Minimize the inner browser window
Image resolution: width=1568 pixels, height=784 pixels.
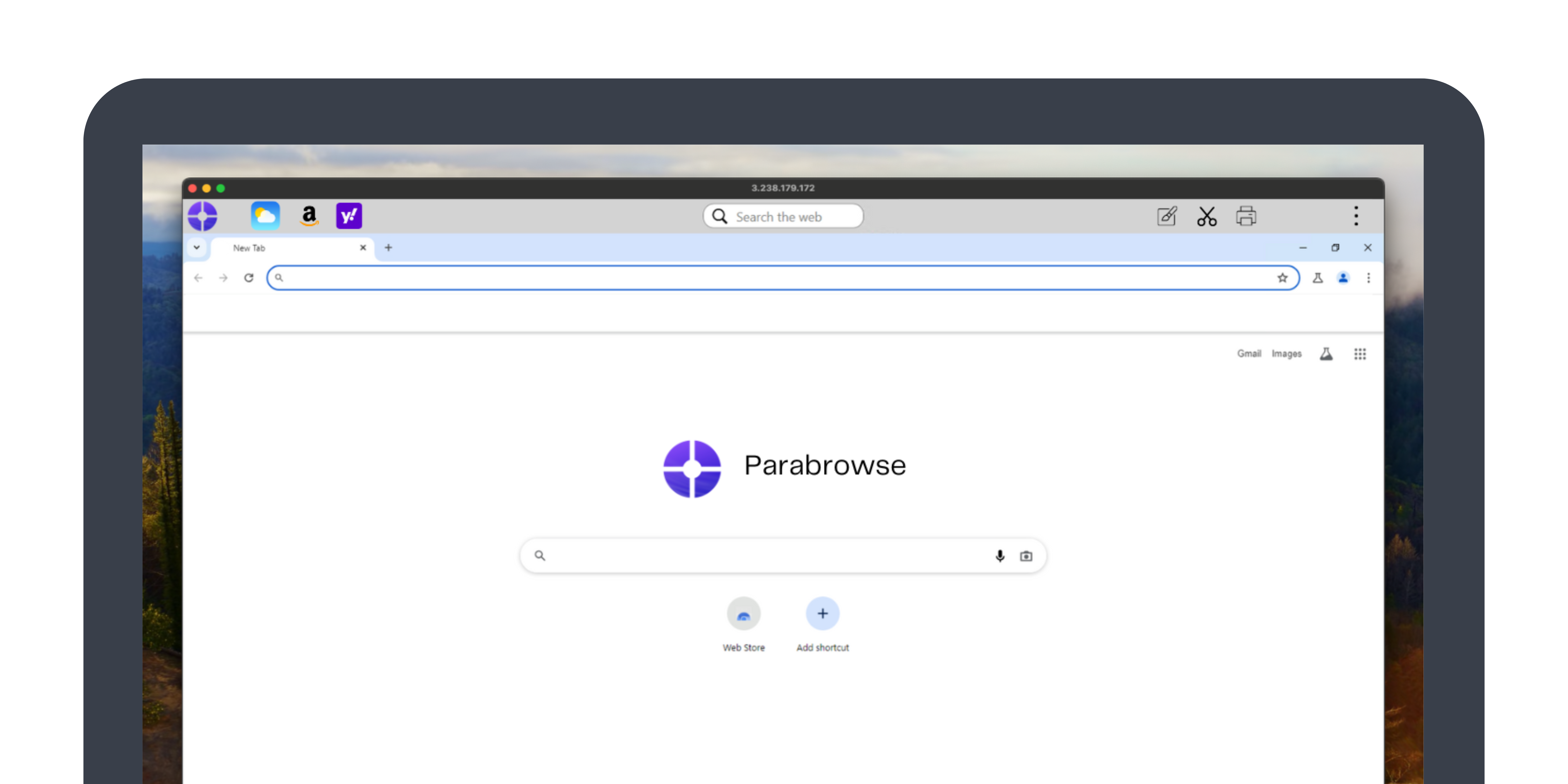(x=1303, y=248)
